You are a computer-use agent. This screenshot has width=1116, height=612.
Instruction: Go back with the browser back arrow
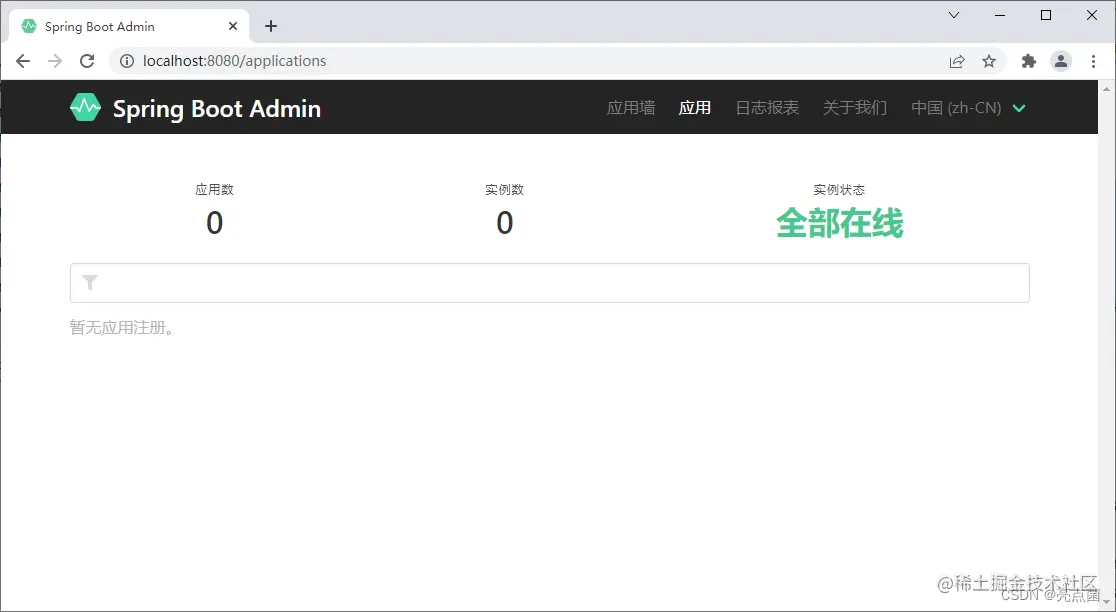click(23, 61)
